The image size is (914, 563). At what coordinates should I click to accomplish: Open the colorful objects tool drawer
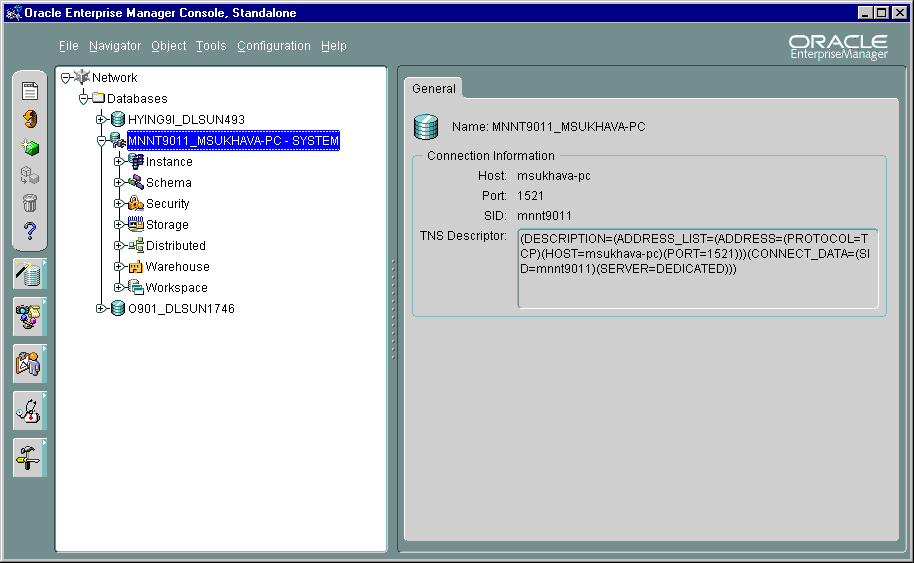30,317
